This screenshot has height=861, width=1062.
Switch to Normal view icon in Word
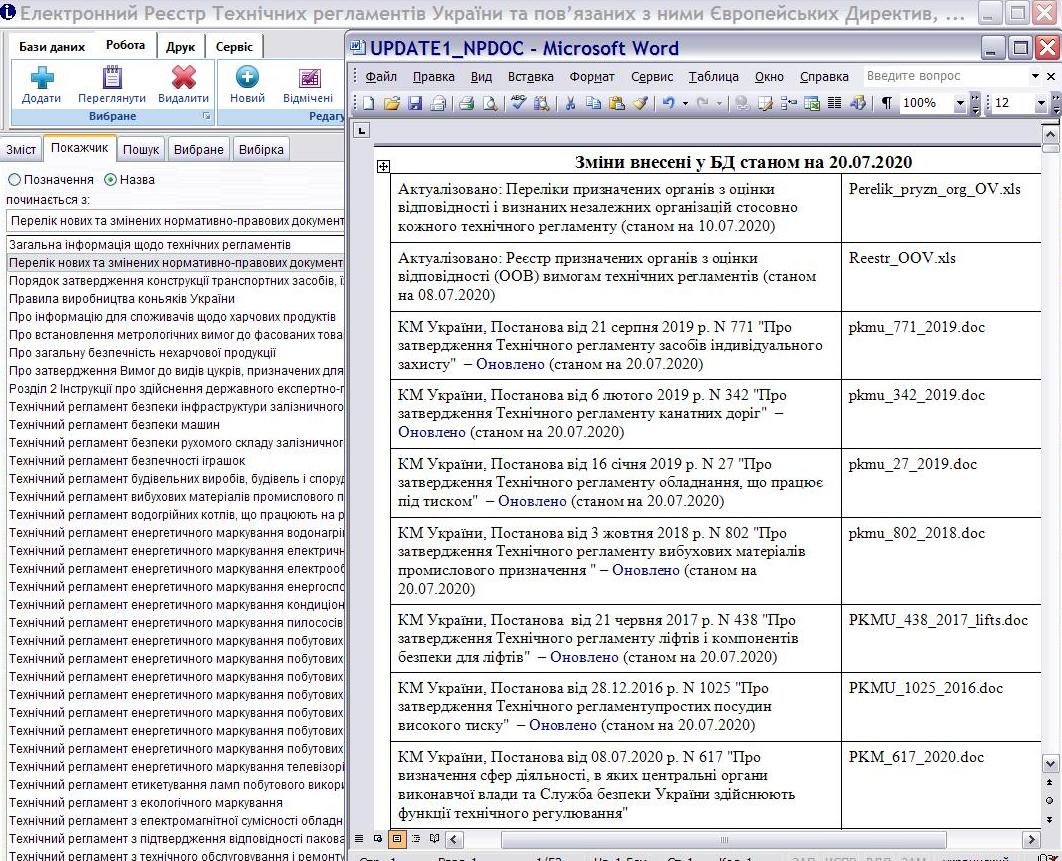pyautogui.click(x=360, y=839)
